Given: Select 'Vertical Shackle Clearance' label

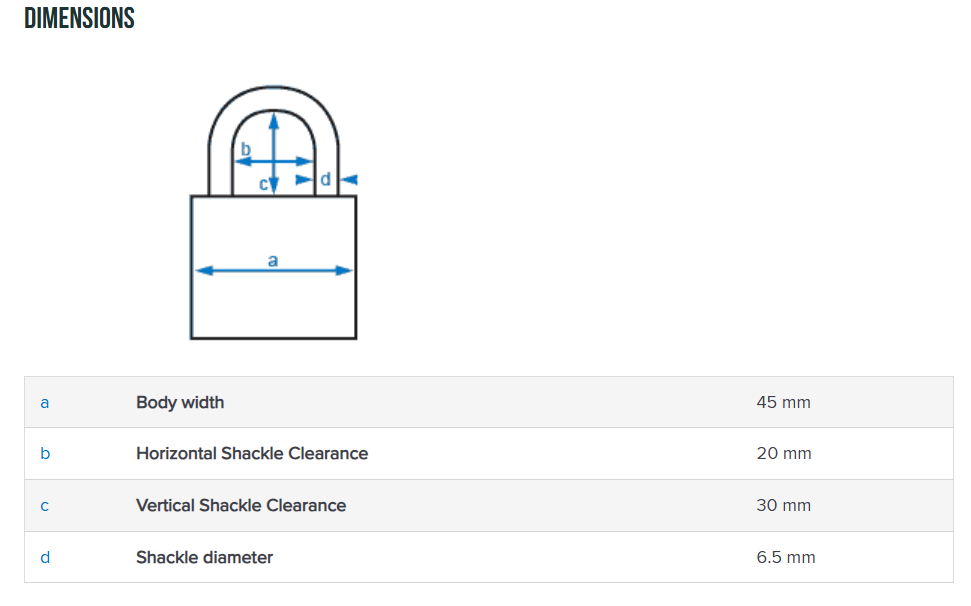Looking at the screenshot, I should click(x=241, y=506).
